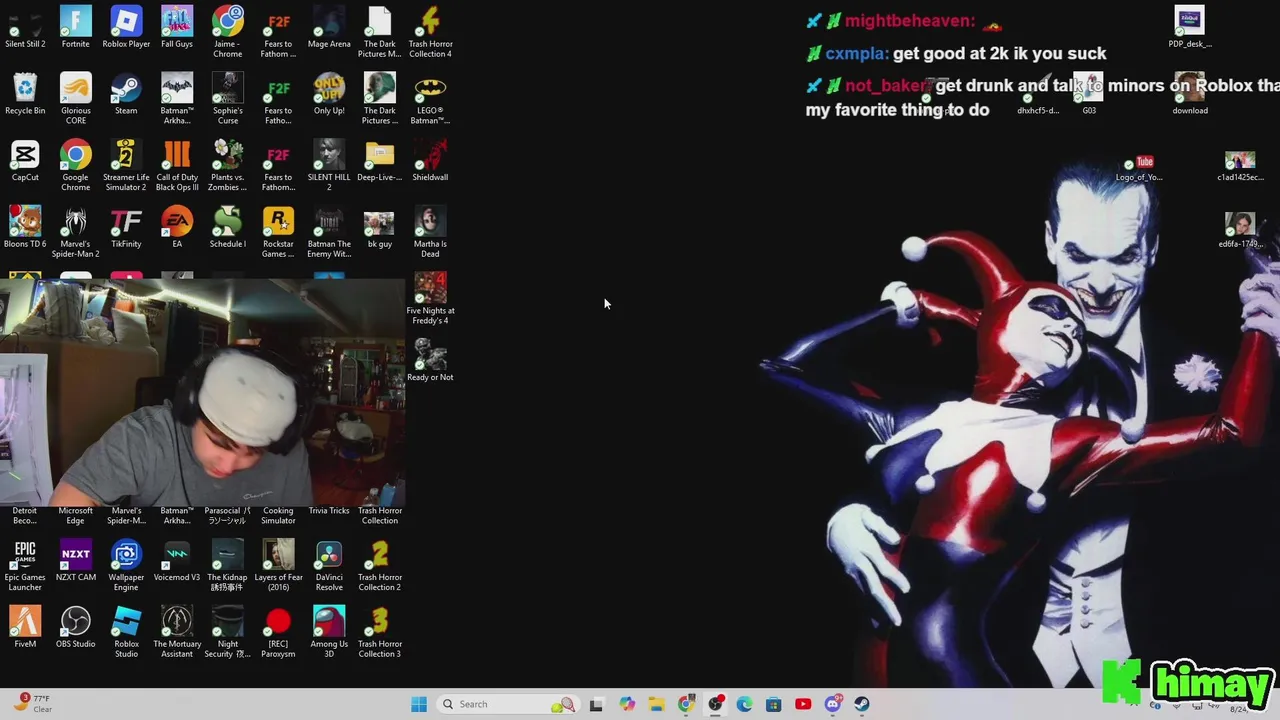Image resolution: width=1280 pixels, height=720 pixels.
Task: Switch to OBS Studio on the taskbar
Action: point(715,704)
